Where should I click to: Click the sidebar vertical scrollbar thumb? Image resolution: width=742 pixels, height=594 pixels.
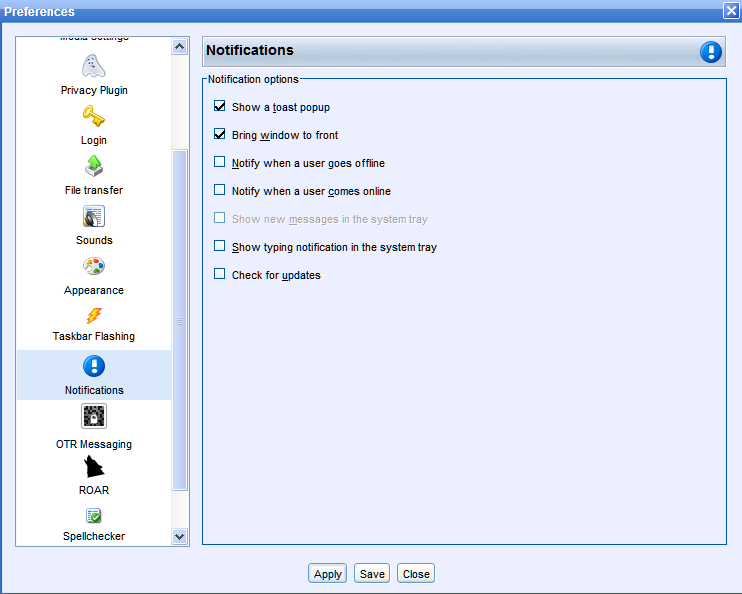coord(179,320)
